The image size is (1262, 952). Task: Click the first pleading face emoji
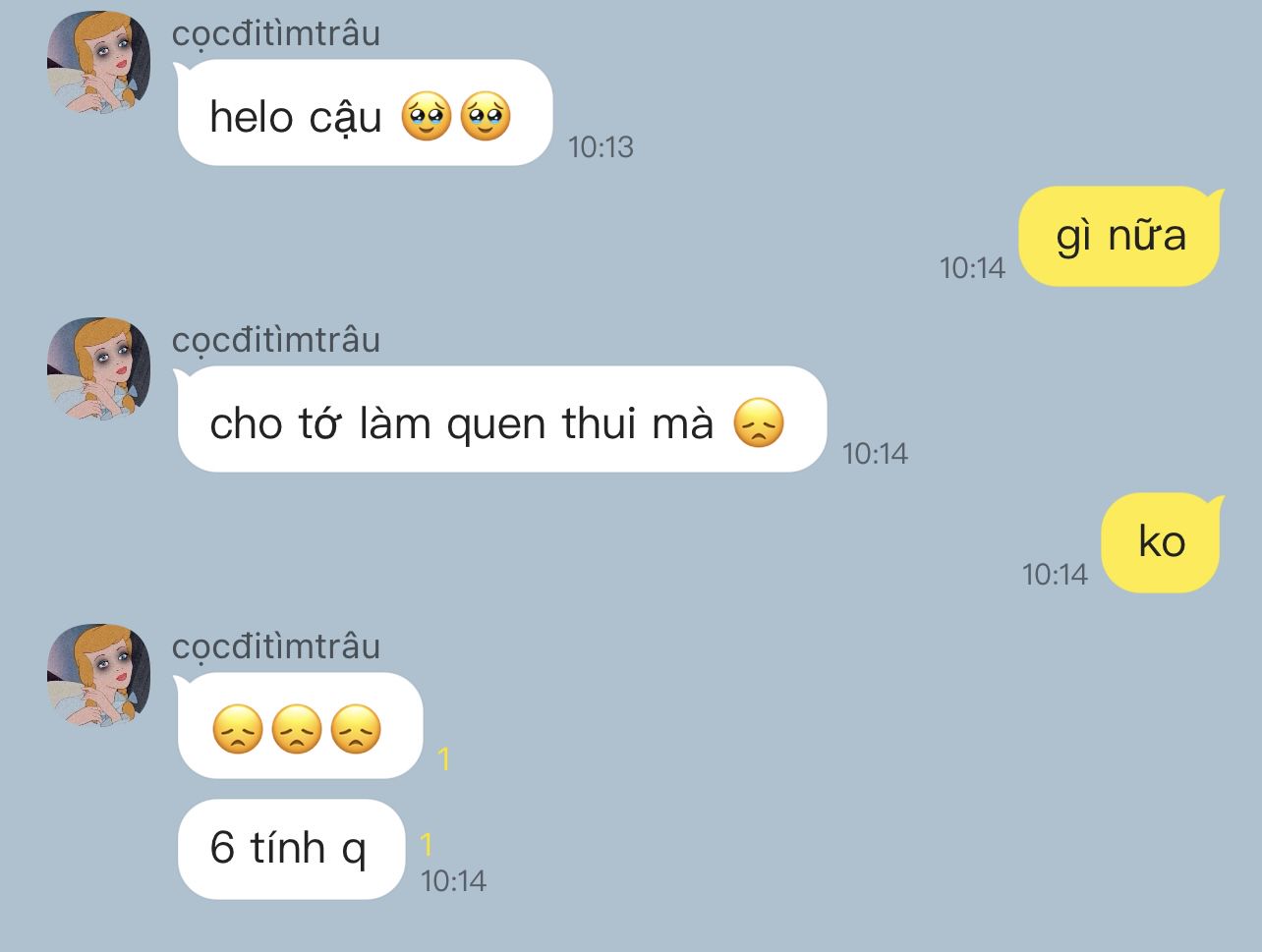coord(427,117)
